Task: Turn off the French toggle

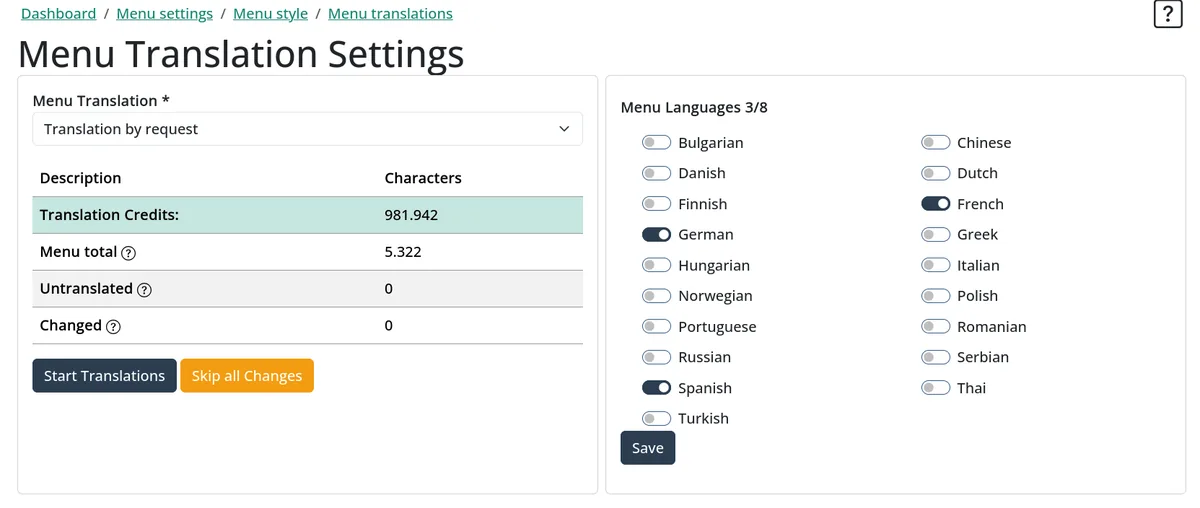Action: point(935,204)
